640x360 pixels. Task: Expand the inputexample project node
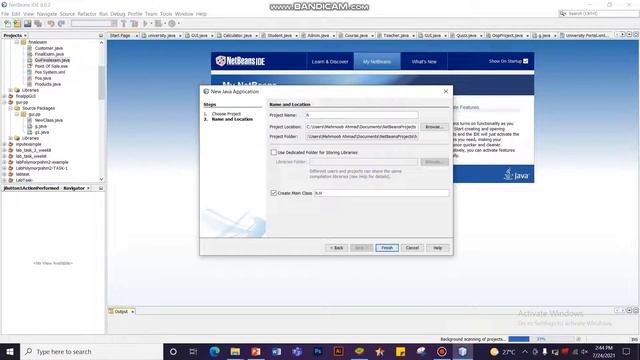4,144
